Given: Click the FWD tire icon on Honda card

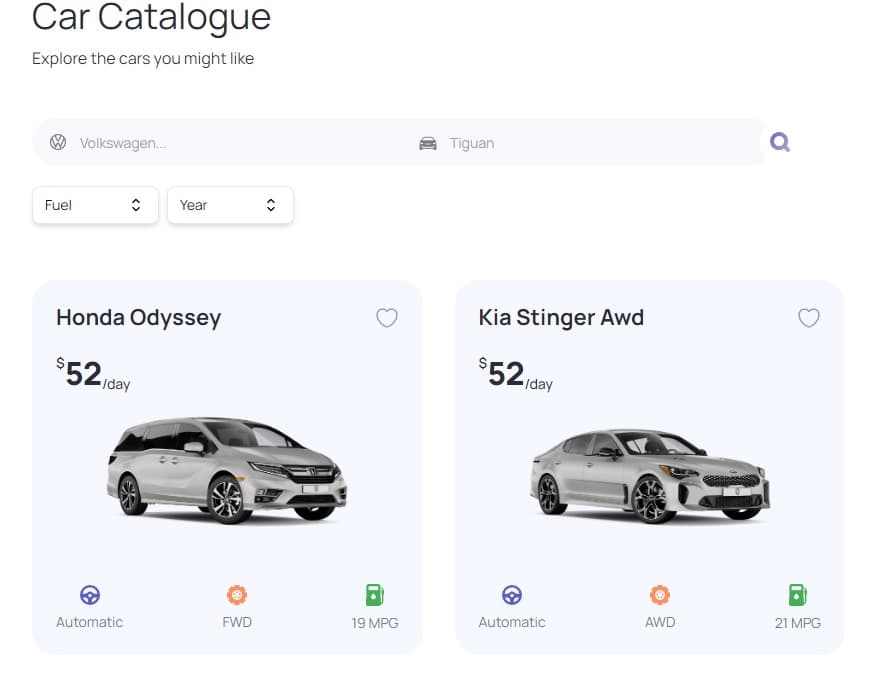Looking at the screenshot, I should 237,595.
